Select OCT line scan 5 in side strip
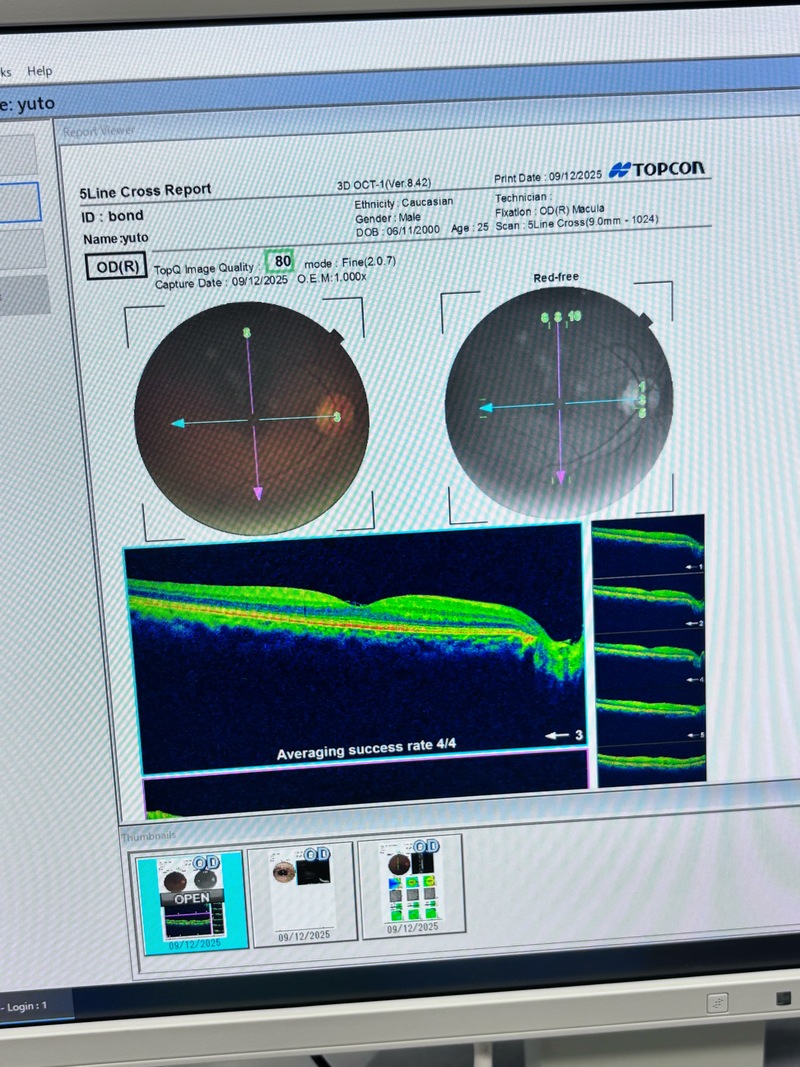Viewport: 800px width, 1067px height. pos(649,714)
